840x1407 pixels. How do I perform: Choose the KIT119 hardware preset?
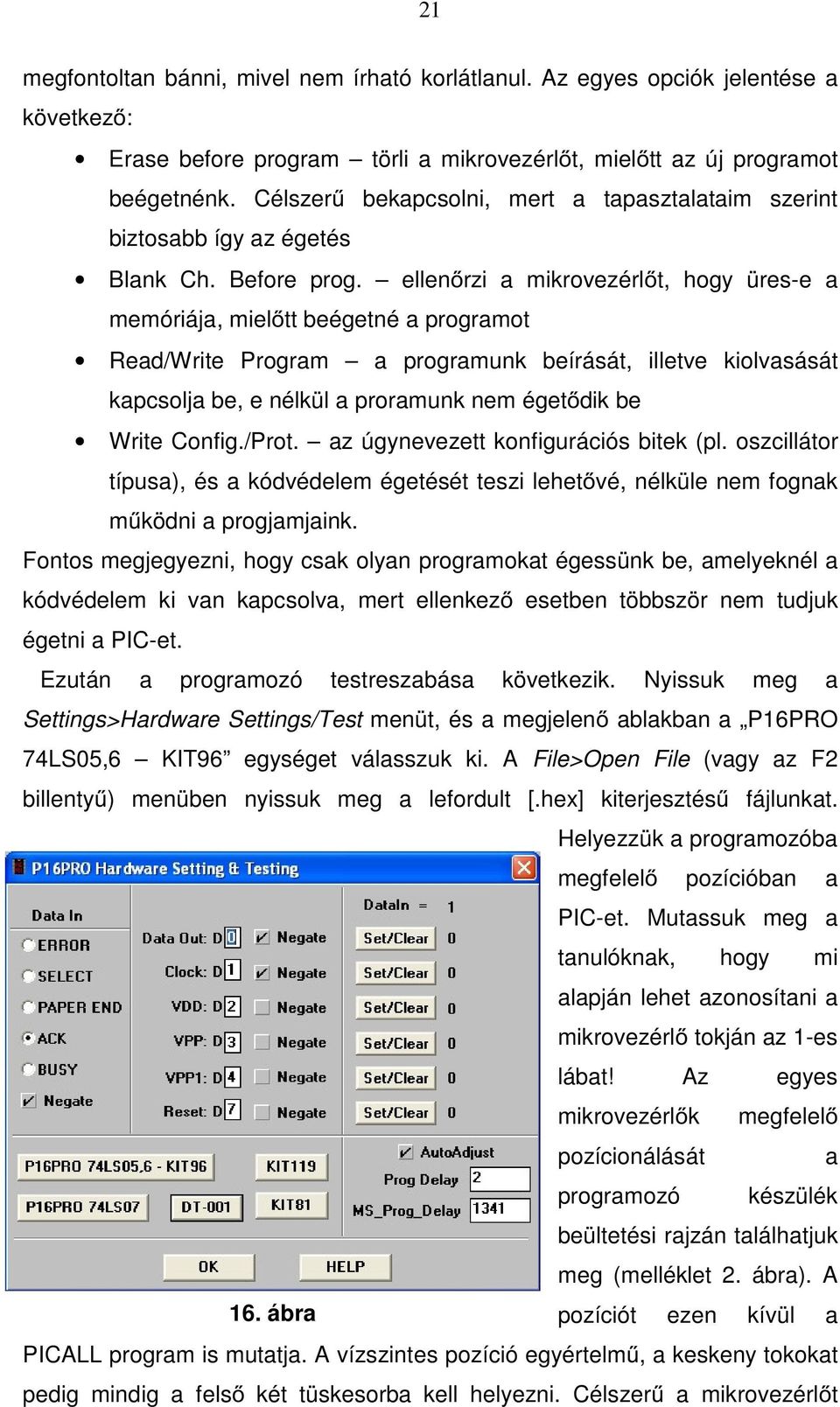291,1166
